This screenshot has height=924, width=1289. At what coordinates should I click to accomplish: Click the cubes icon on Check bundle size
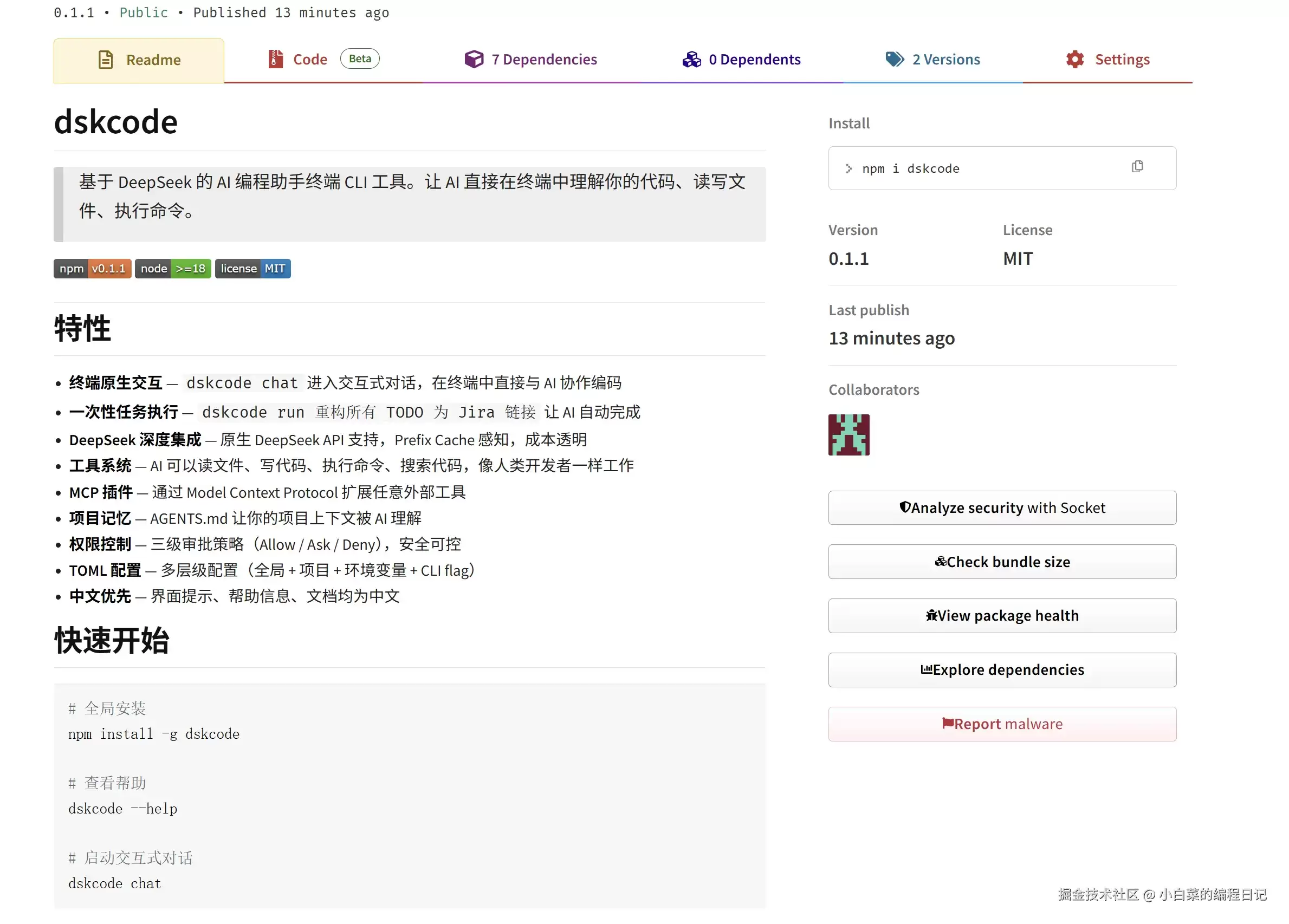click(941, 561)
